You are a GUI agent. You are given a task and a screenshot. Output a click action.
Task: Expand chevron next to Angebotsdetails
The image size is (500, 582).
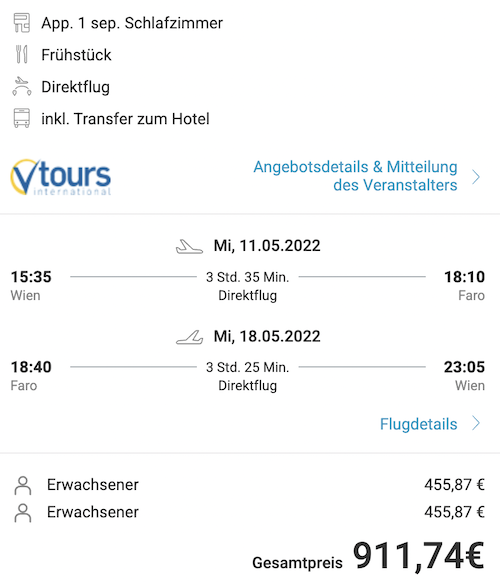476,177
